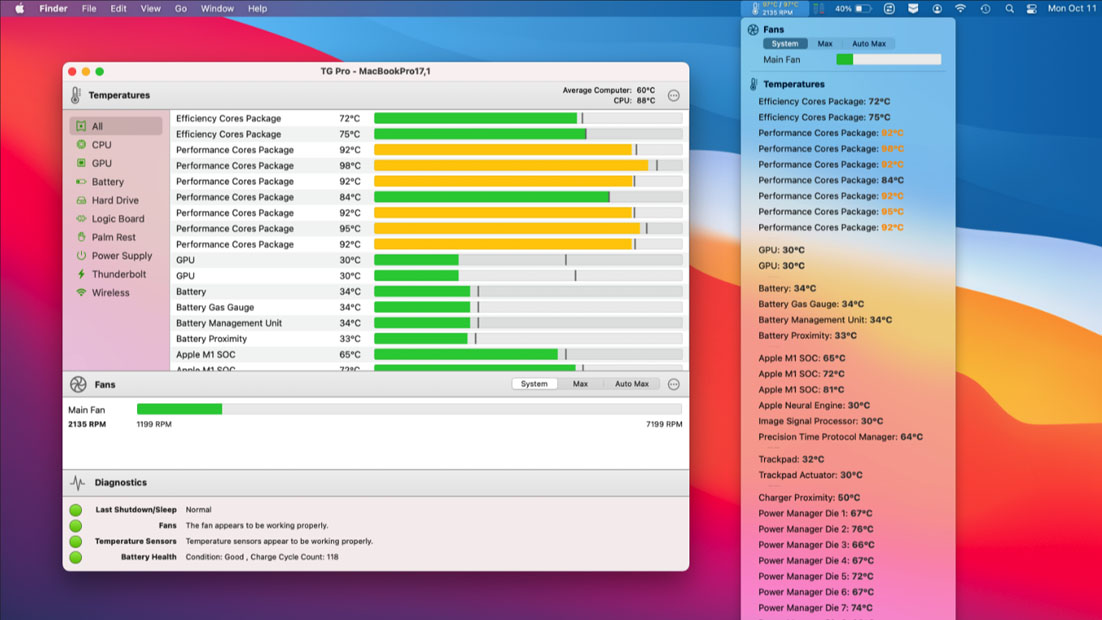Click Max button in menu bar panel
This screenshot has height=620, width=1102.
pyautogui.click(x=825, y=44)
